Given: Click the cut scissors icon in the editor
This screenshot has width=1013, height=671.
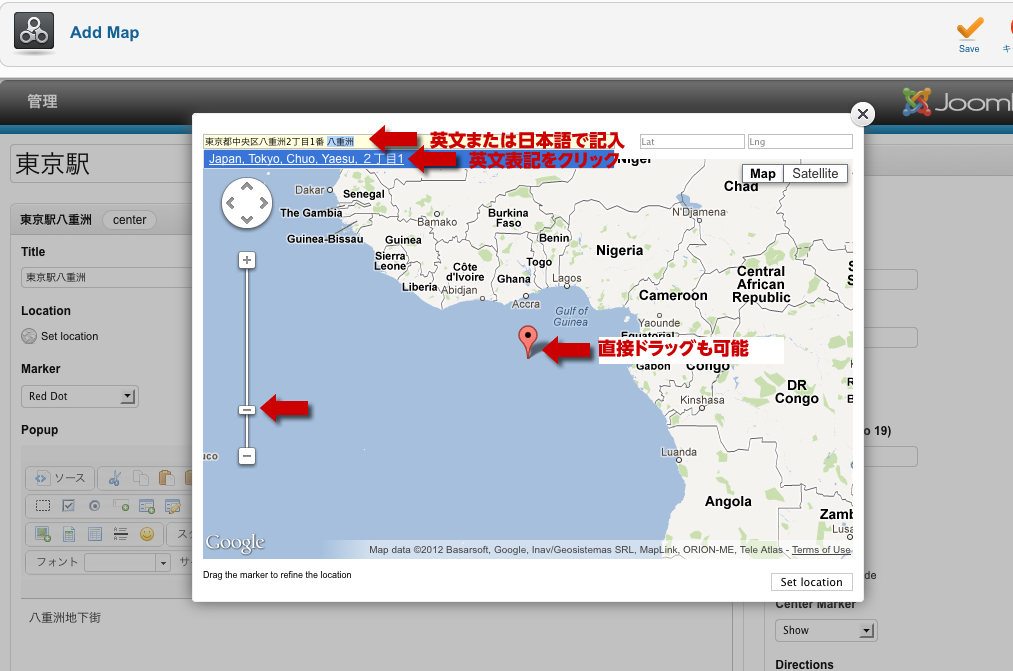Looking at the screenshot, I should (x=115, y=478).
